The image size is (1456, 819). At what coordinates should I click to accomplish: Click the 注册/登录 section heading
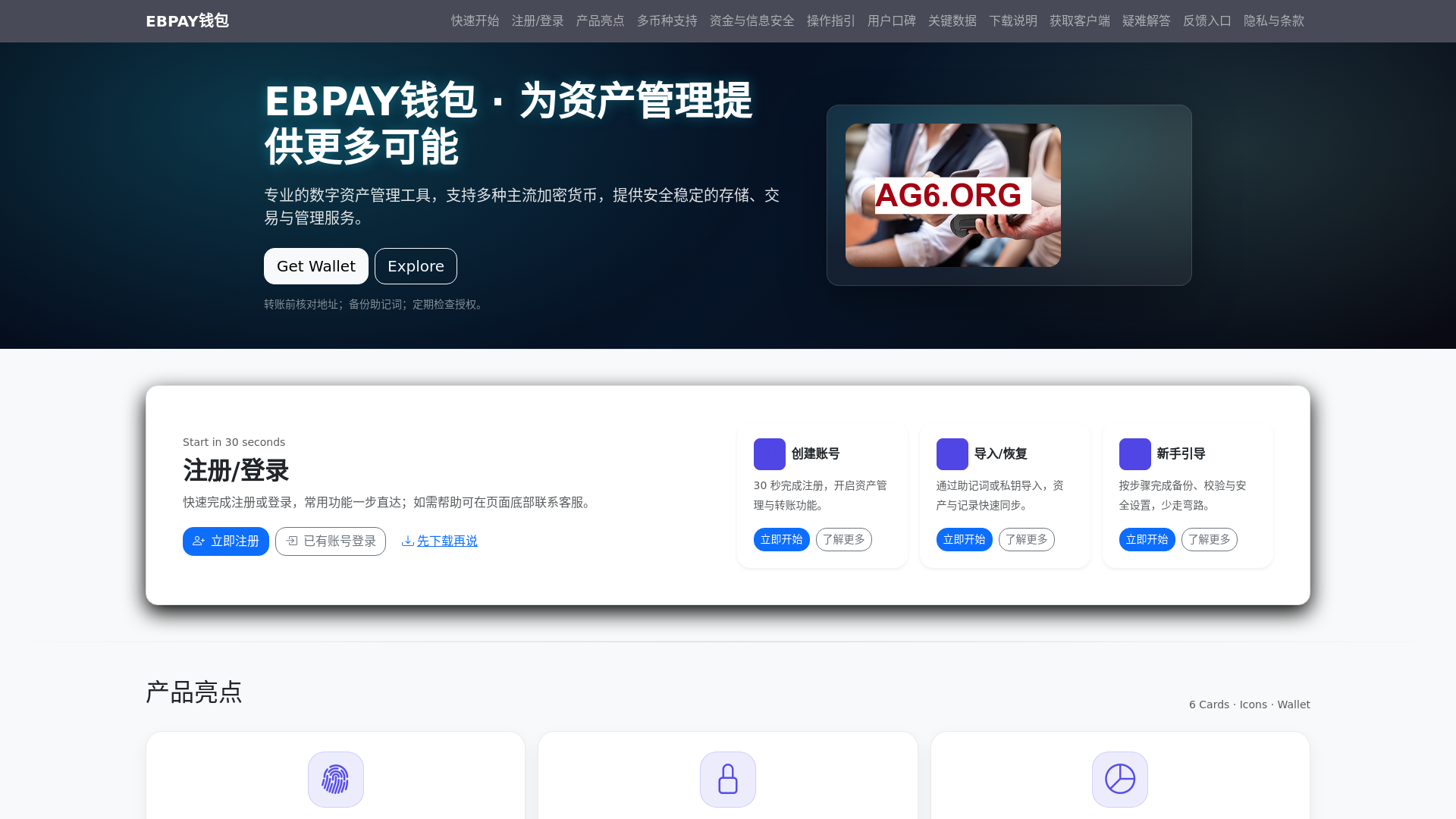point(236,471)
